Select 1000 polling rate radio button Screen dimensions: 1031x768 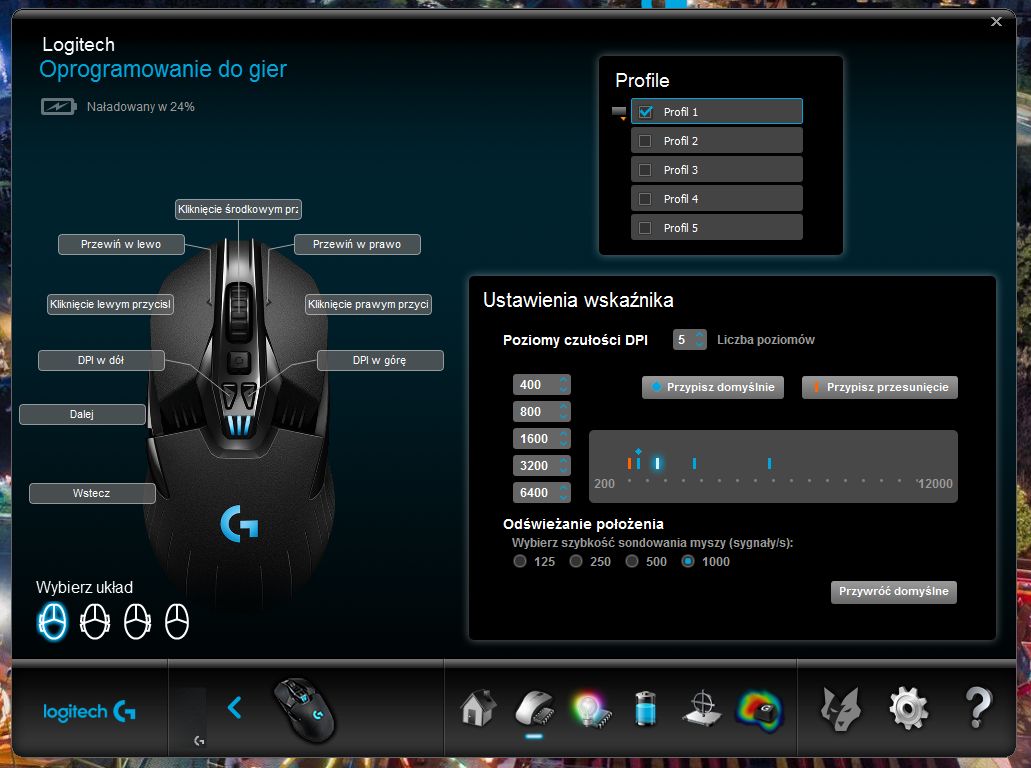688,562
